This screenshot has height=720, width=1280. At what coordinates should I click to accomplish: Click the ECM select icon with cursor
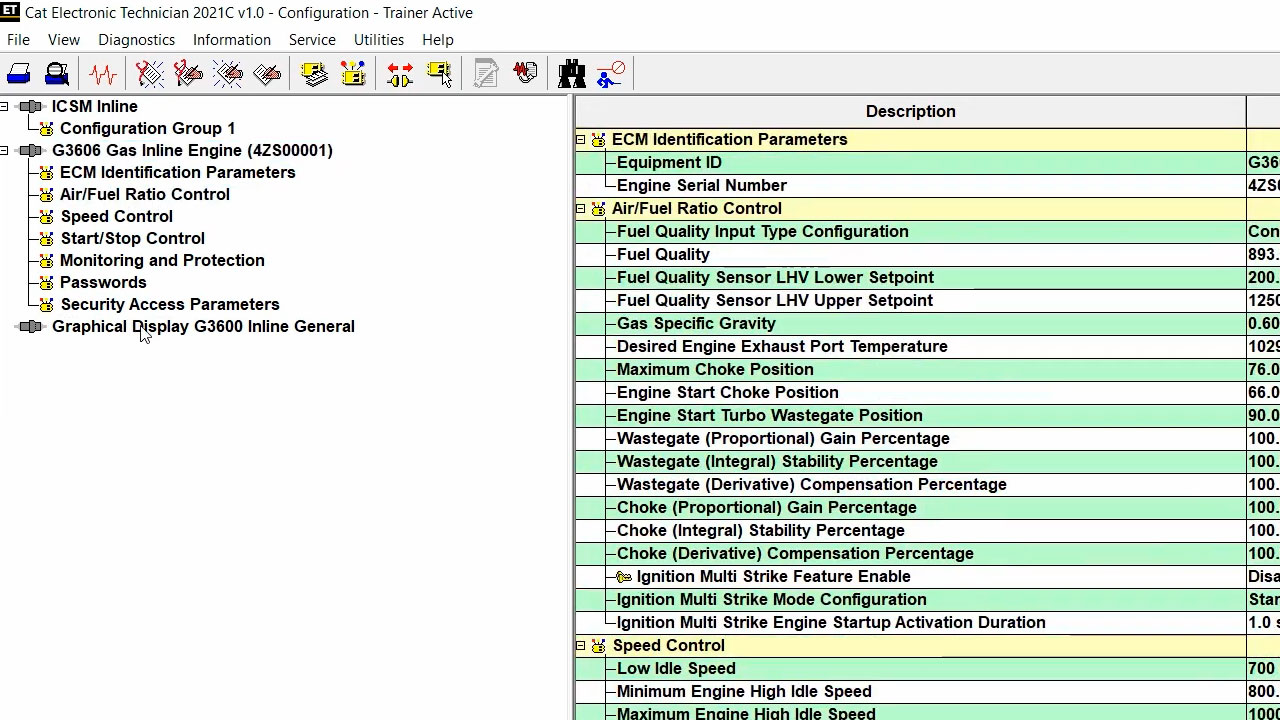(439, 74)
